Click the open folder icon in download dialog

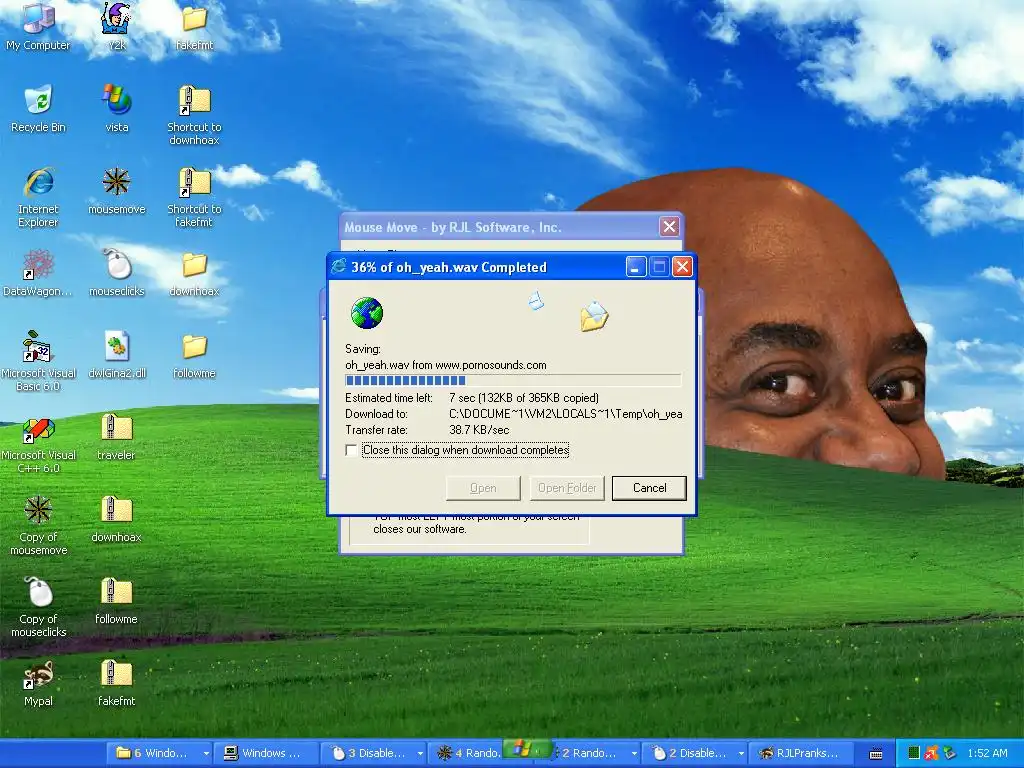[594, 316]
